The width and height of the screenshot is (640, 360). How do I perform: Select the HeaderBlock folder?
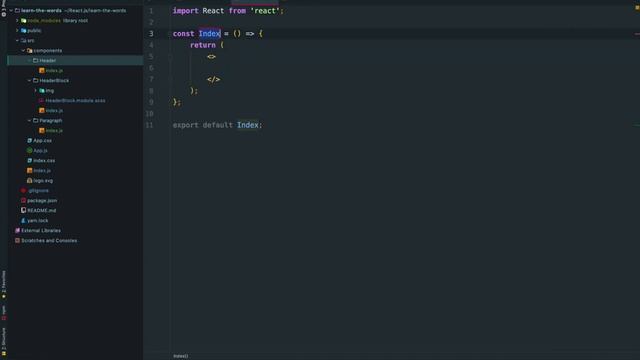tap(54, 80)
